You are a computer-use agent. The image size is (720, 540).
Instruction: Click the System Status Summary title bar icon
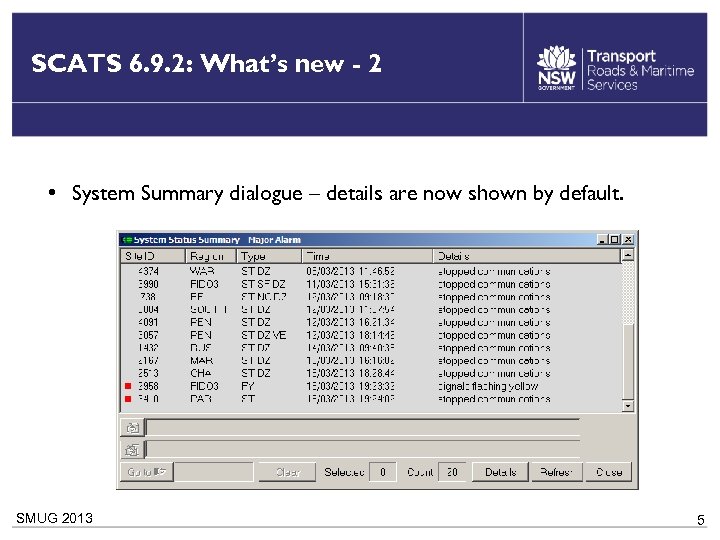tap(127, 240)
